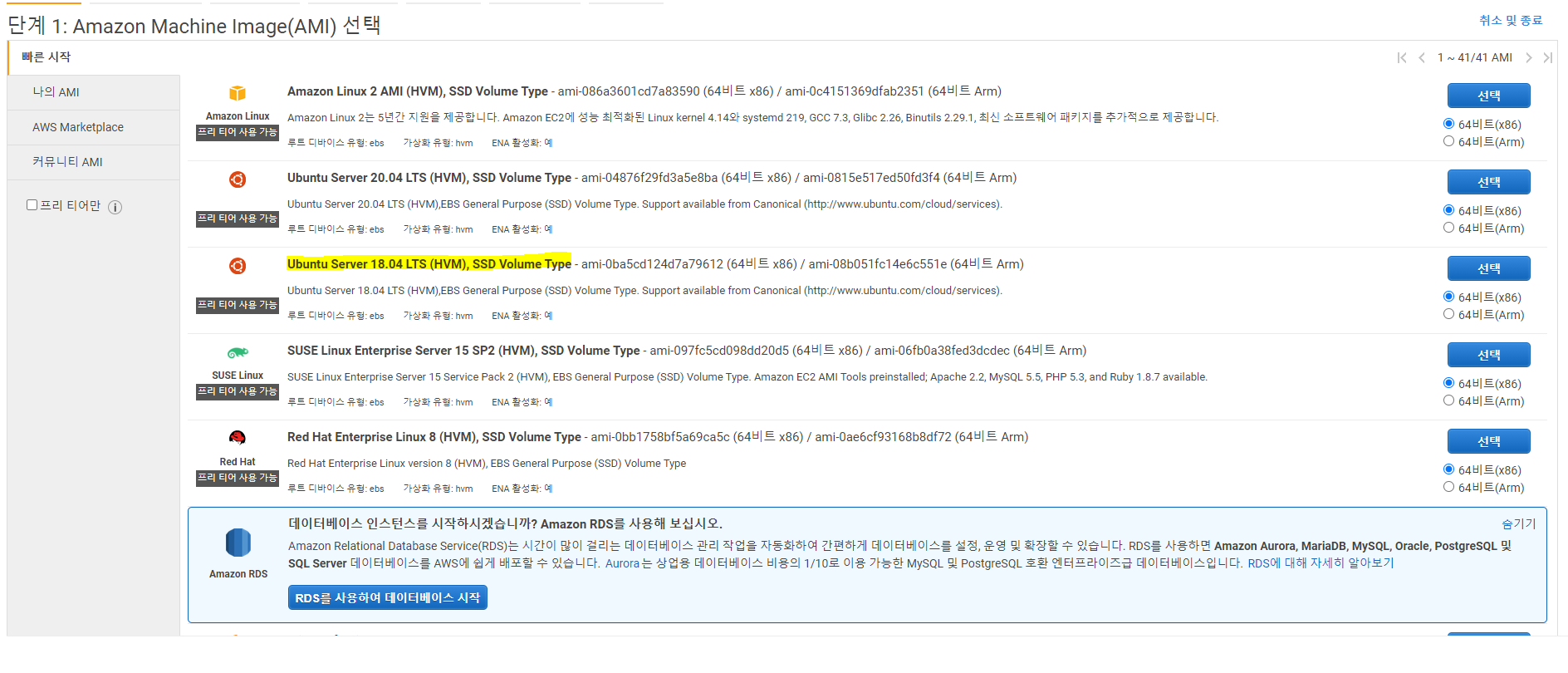Click the Ubuntu 18.04 logo icon
This screenshot has height=673, width=1568.
[238, 266]
